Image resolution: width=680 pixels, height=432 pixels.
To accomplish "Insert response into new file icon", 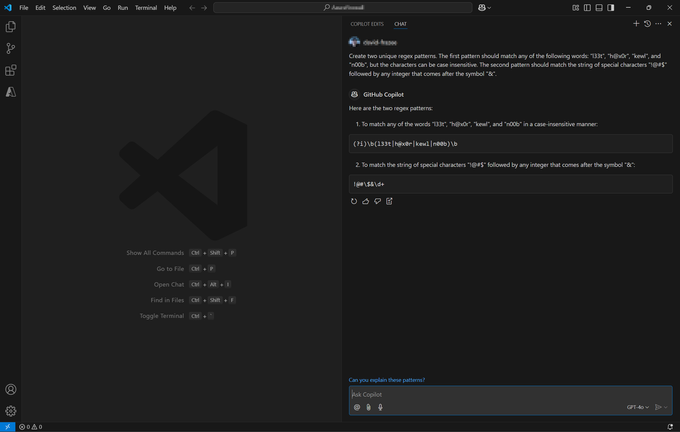I will [389, 201].
